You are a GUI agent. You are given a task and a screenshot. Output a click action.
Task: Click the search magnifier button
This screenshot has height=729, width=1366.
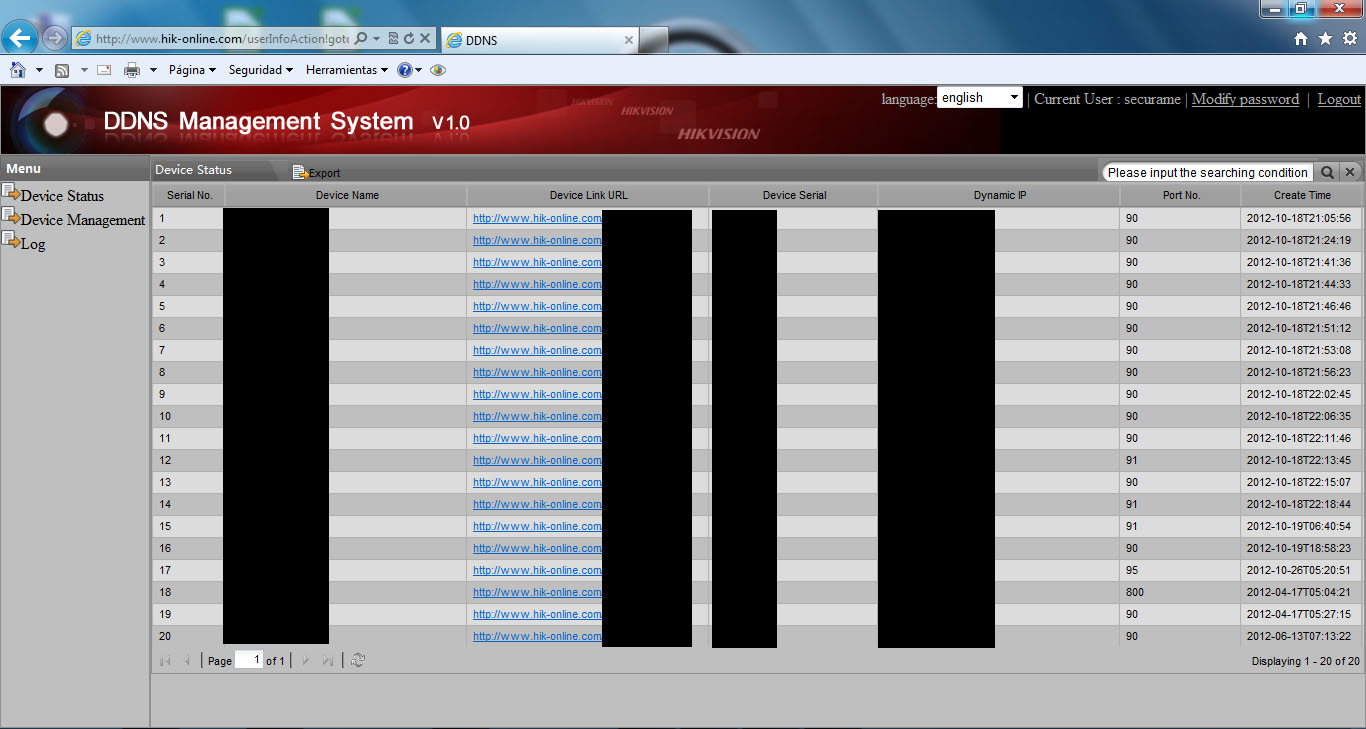tap(1327, 172)
